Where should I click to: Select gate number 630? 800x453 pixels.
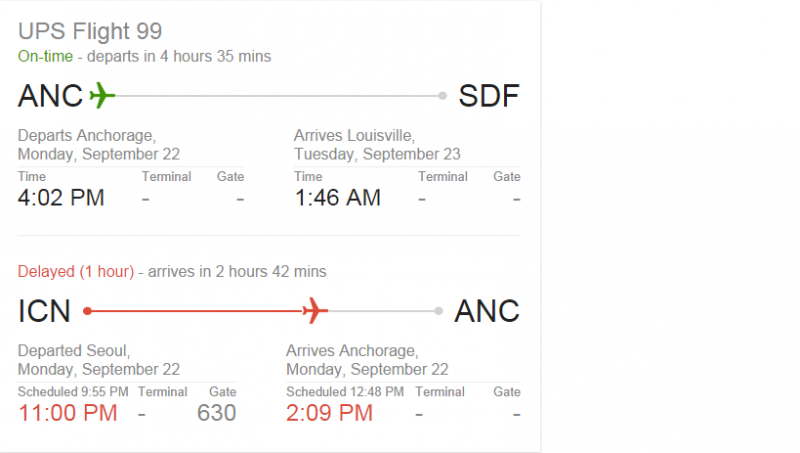(216, 412)
